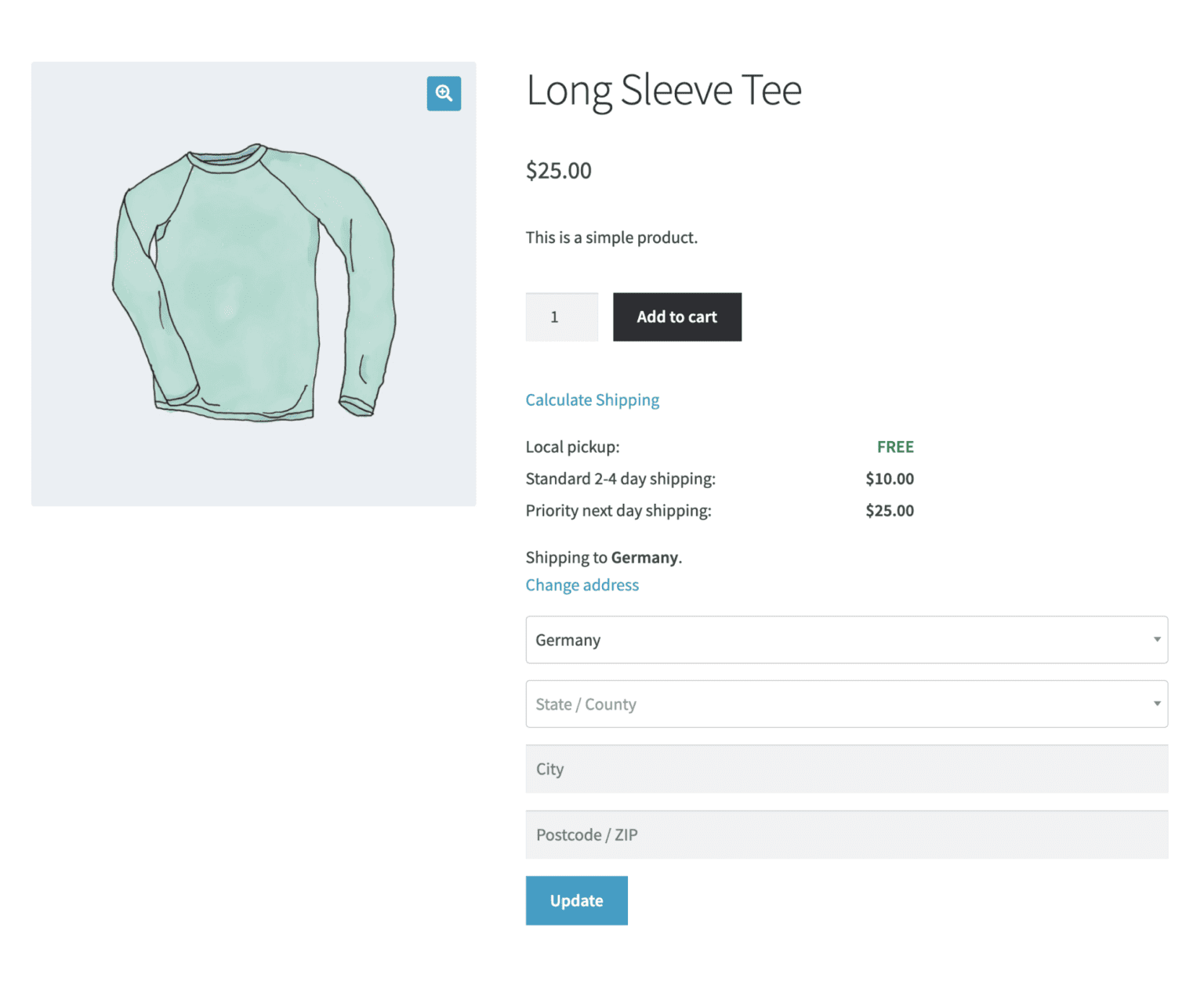Open the Calculate Shipping link

click(x=592, y=400)
